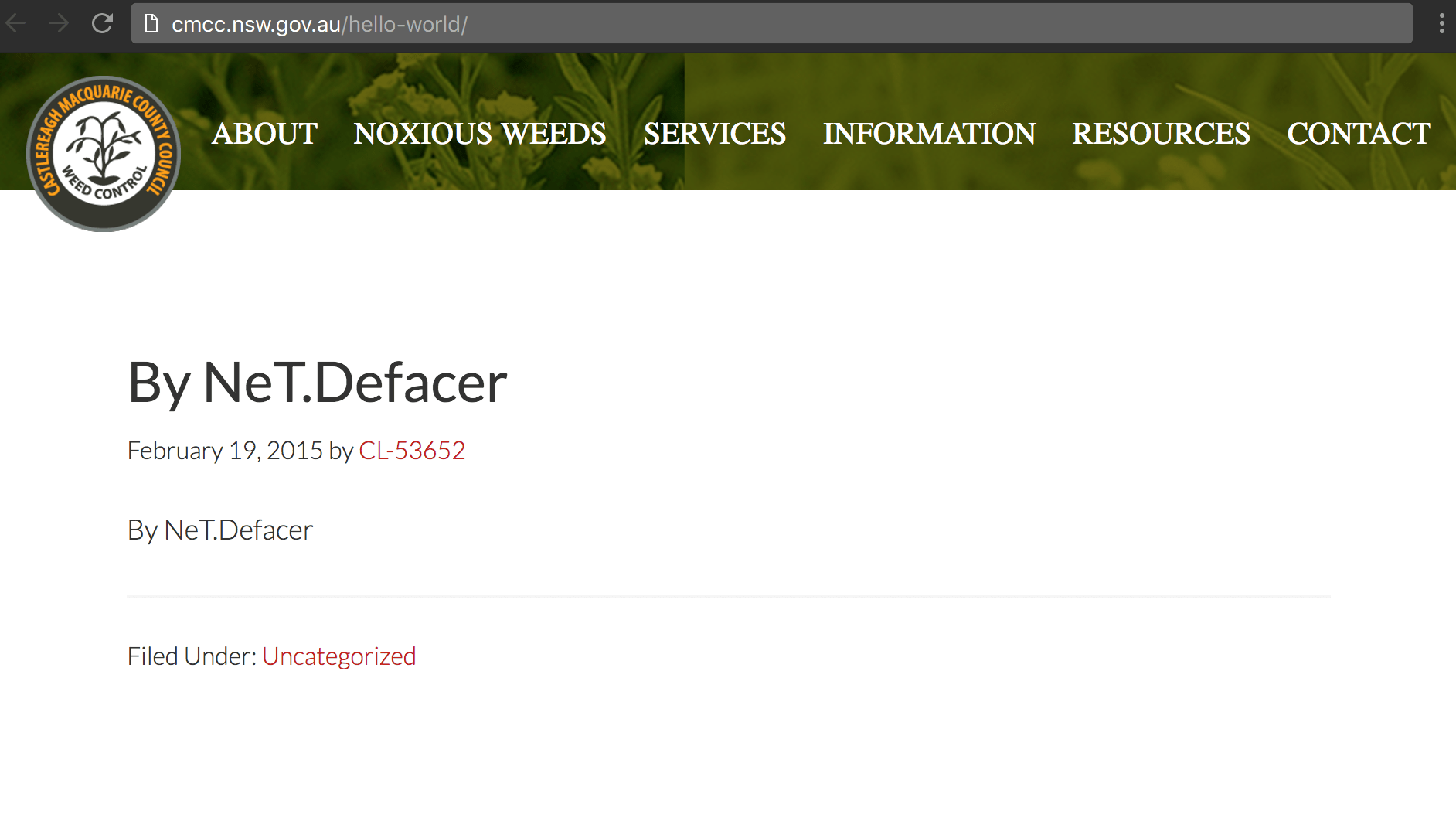This screenshot has width=1456, height=821.
Task: Open author link CL-53652
Action: [x=412, y=451]
